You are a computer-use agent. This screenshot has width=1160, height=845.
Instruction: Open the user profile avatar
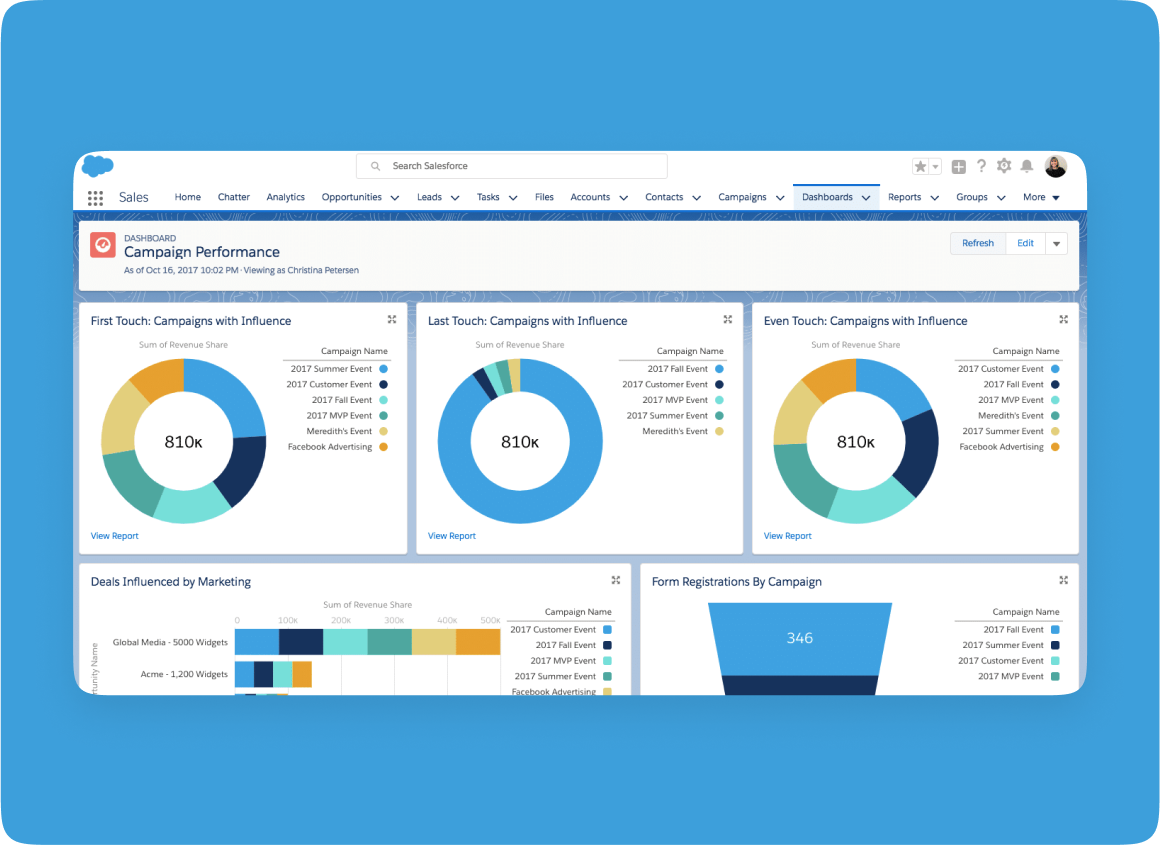pyautogui.click(x=1055, y=166)
